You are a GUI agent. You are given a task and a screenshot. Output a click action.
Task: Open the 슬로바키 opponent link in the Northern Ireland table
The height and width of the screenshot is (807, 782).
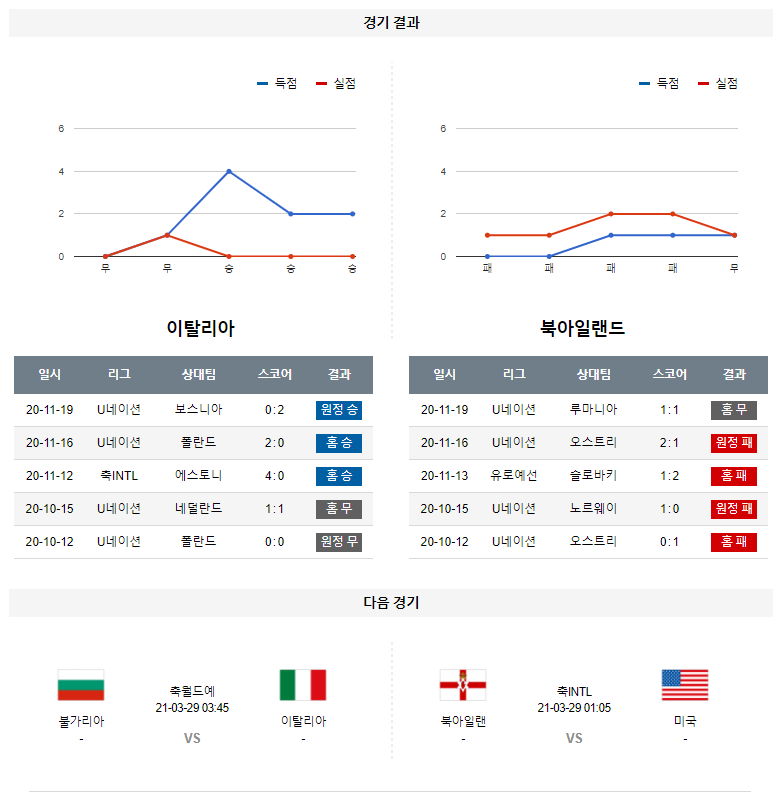tap(593, 476)
